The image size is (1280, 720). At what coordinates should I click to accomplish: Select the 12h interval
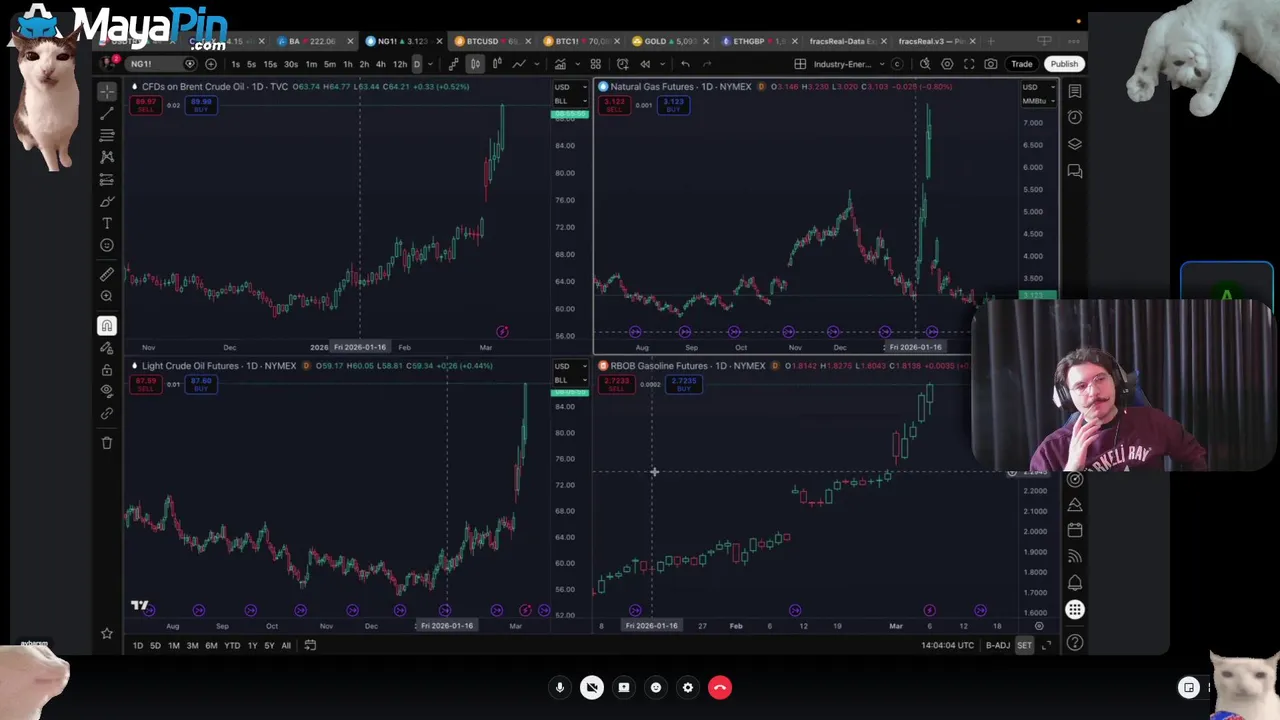(x=400, y=64)
